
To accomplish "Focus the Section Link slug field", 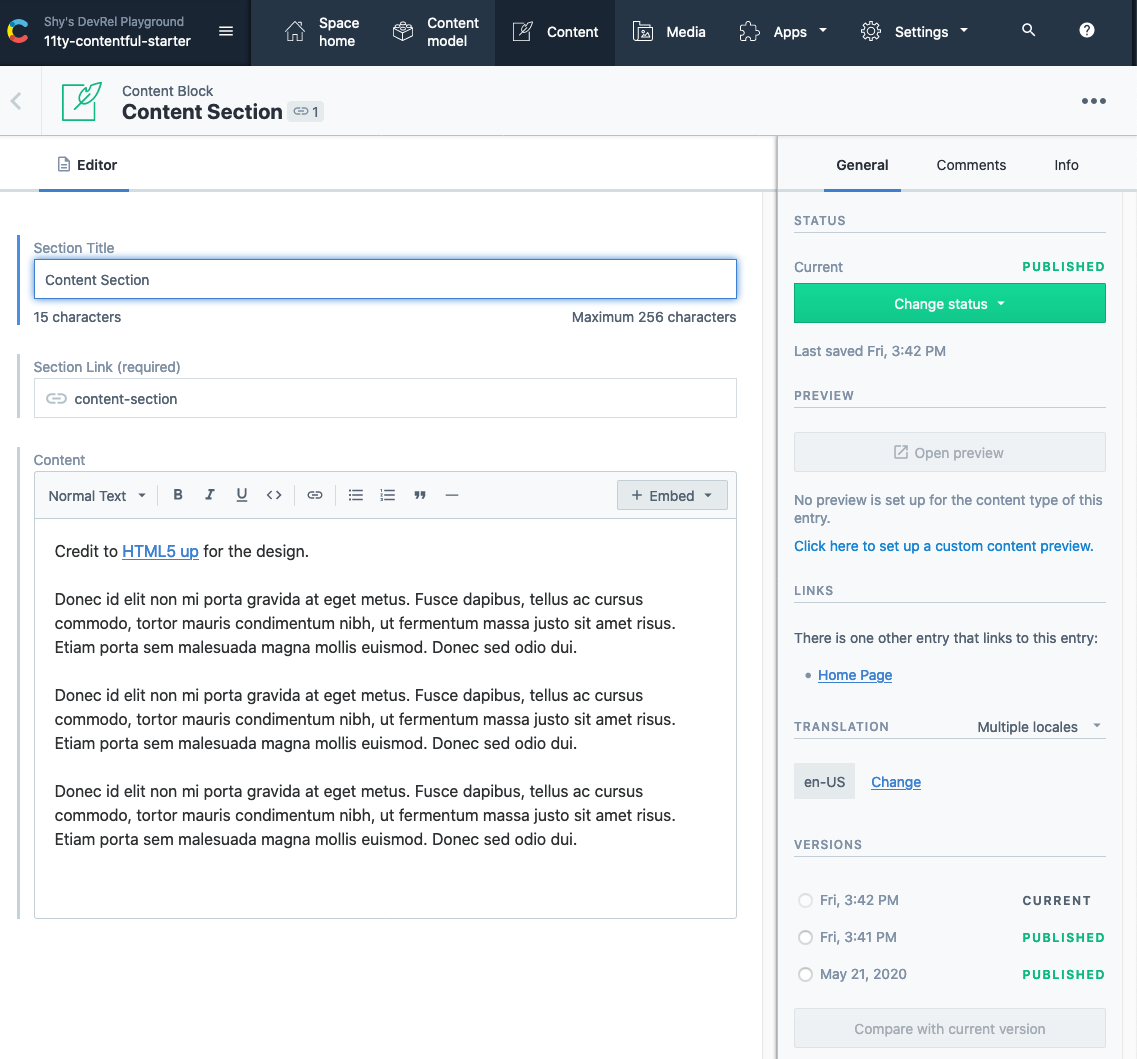I will tap(385, 398).
